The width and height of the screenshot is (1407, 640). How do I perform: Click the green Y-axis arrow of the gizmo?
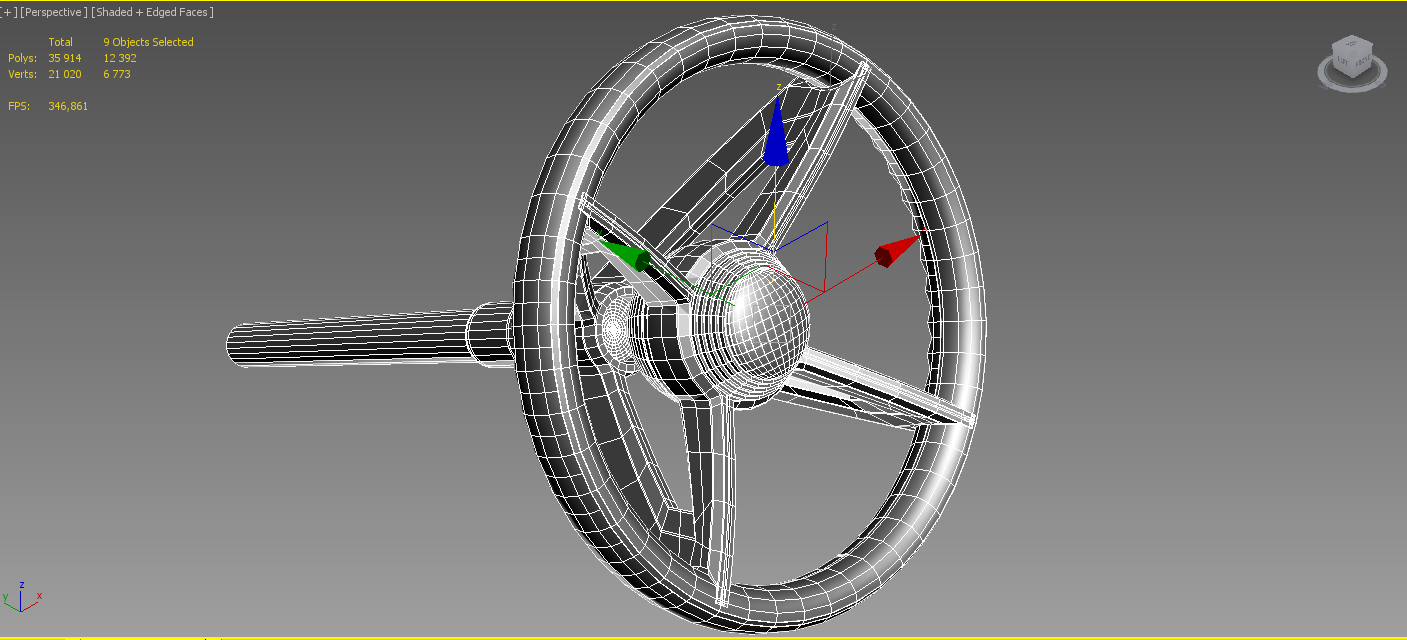tap(620, 255)
